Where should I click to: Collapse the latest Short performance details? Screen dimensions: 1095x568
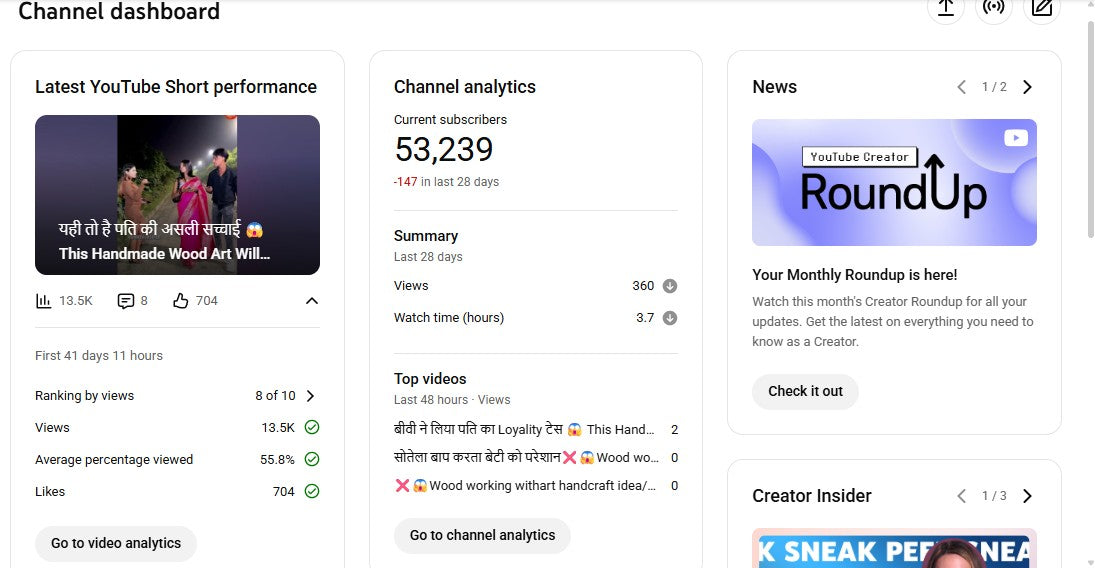point(312,301)
